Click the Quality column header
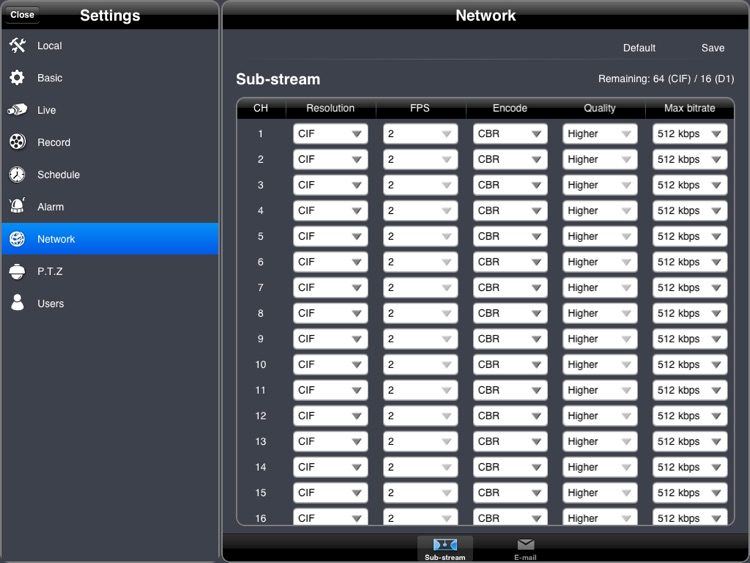The width and height of the screenshot is (750, 563). (600, 108)
